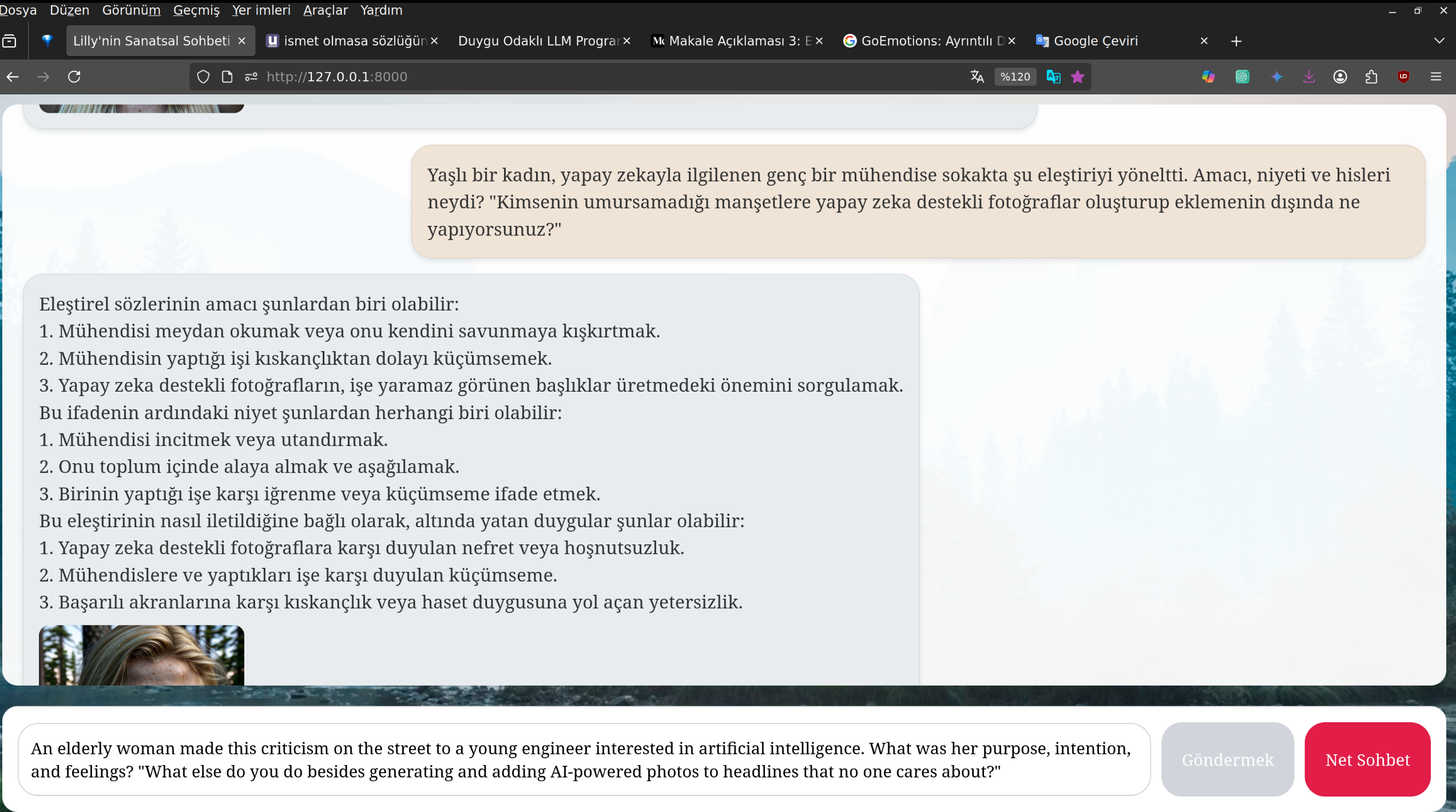Open the Firefox account icon

click(1340, 77)
